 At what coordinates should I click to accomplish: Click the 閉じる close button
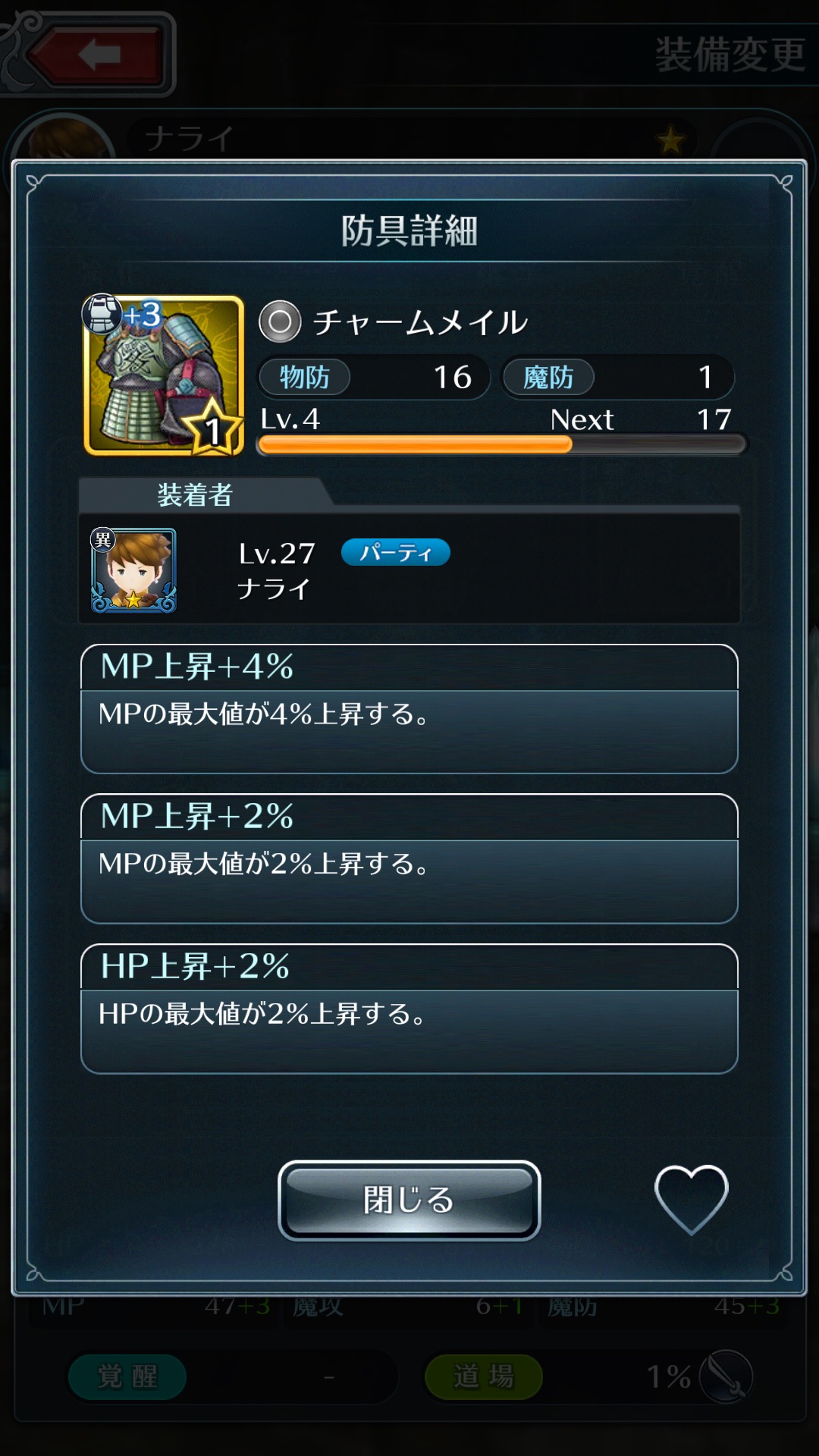click(409, 1200)
